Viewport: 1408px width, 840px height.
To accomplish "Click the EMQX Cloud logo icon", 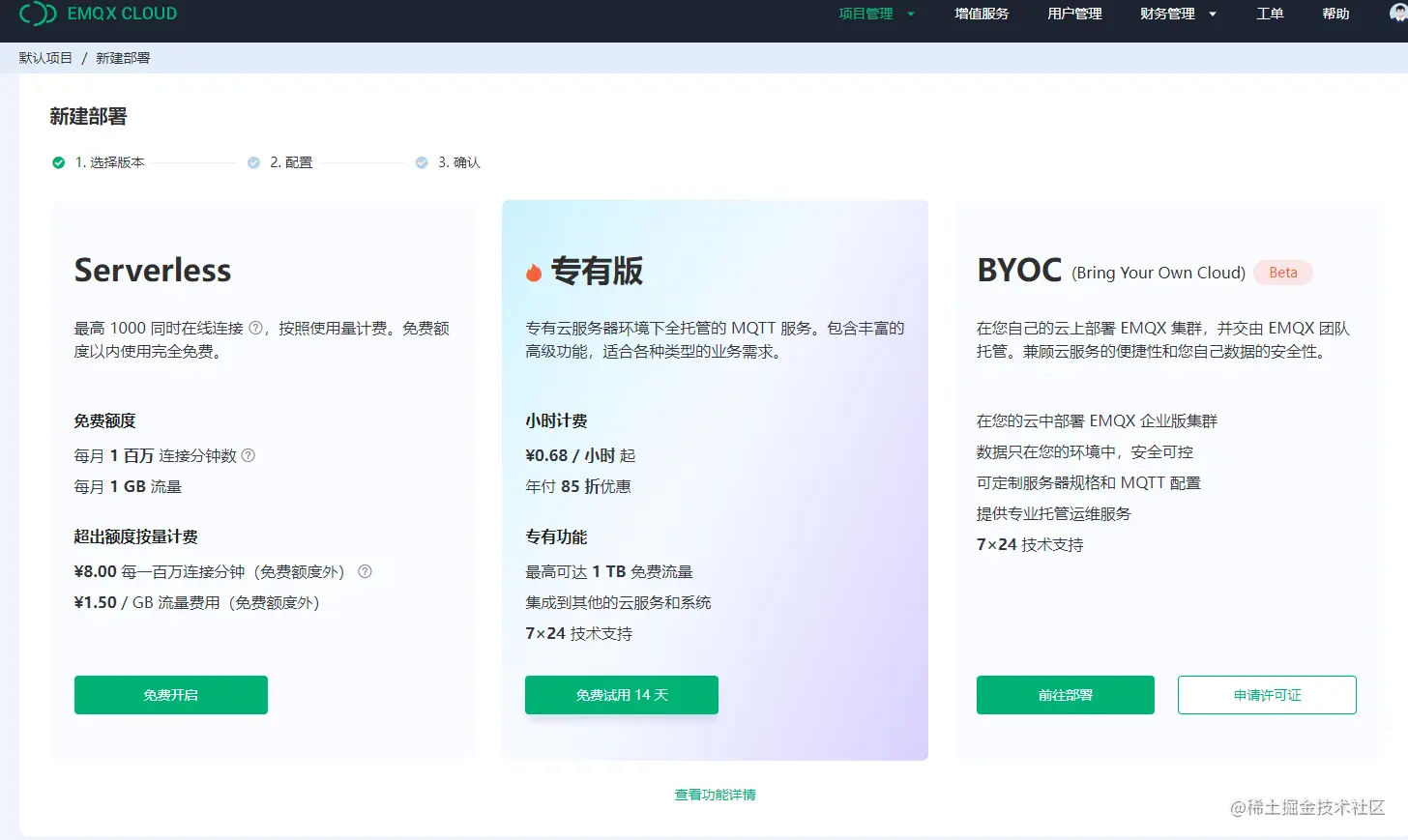I will [38, 14].
